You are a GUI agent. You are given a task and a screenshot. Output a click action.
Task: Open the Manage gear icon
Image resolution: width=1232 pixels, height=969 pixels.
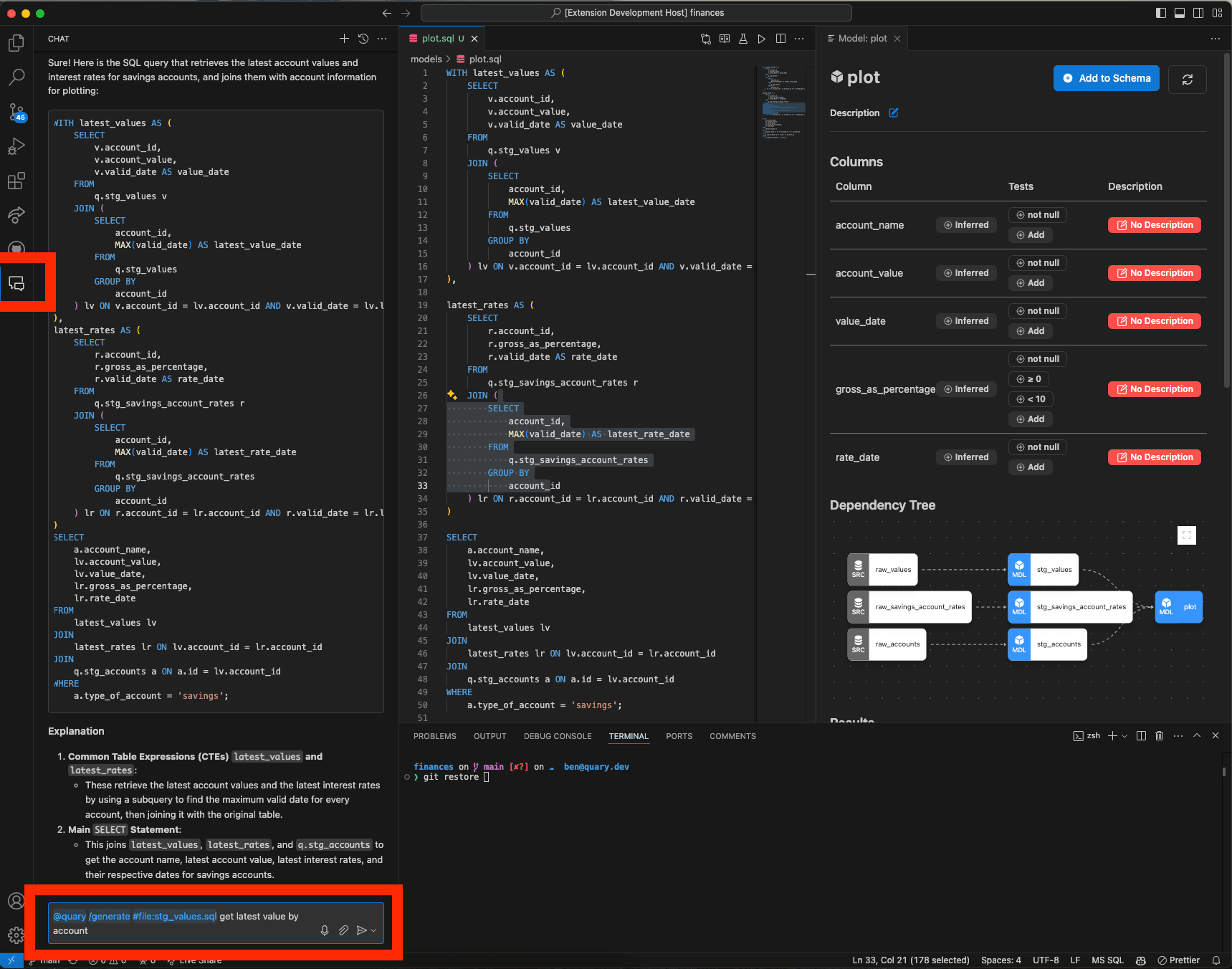(16, 935)
